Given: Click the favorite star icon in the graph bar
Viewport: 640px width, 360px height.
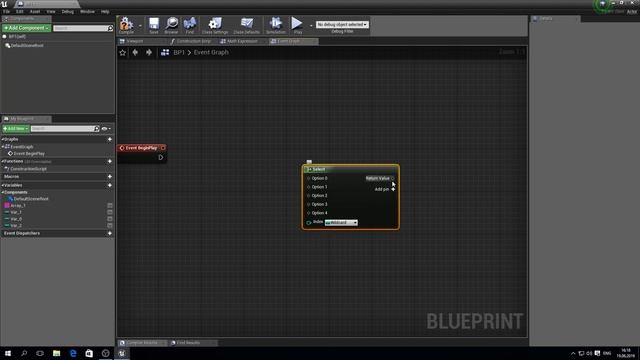Looking at the screenshot, I should coord(122,53).
